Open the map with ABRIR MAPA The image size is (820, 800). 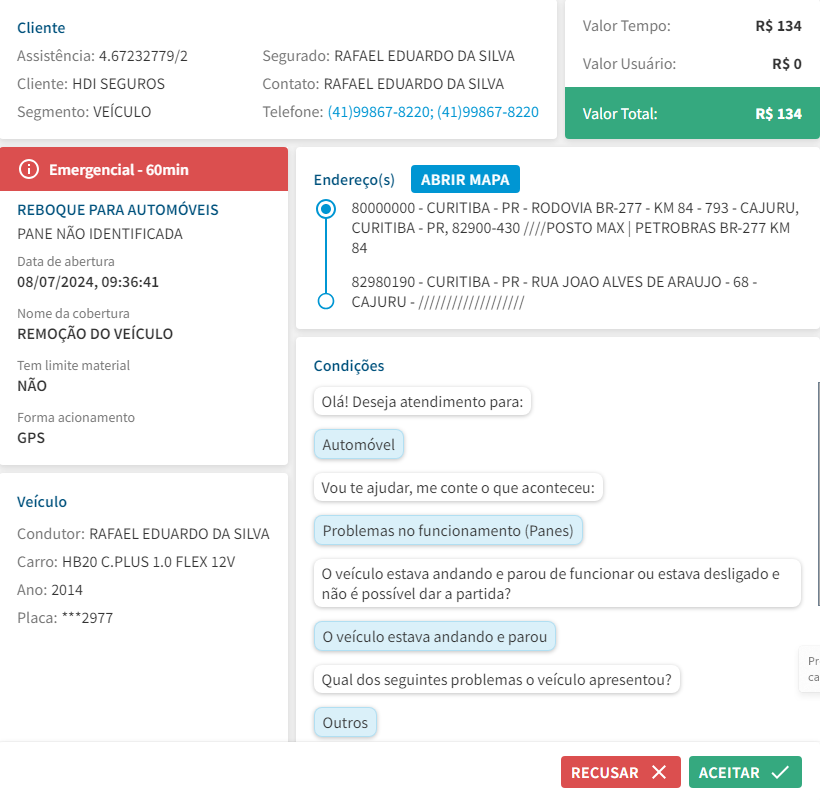(465, 180)
